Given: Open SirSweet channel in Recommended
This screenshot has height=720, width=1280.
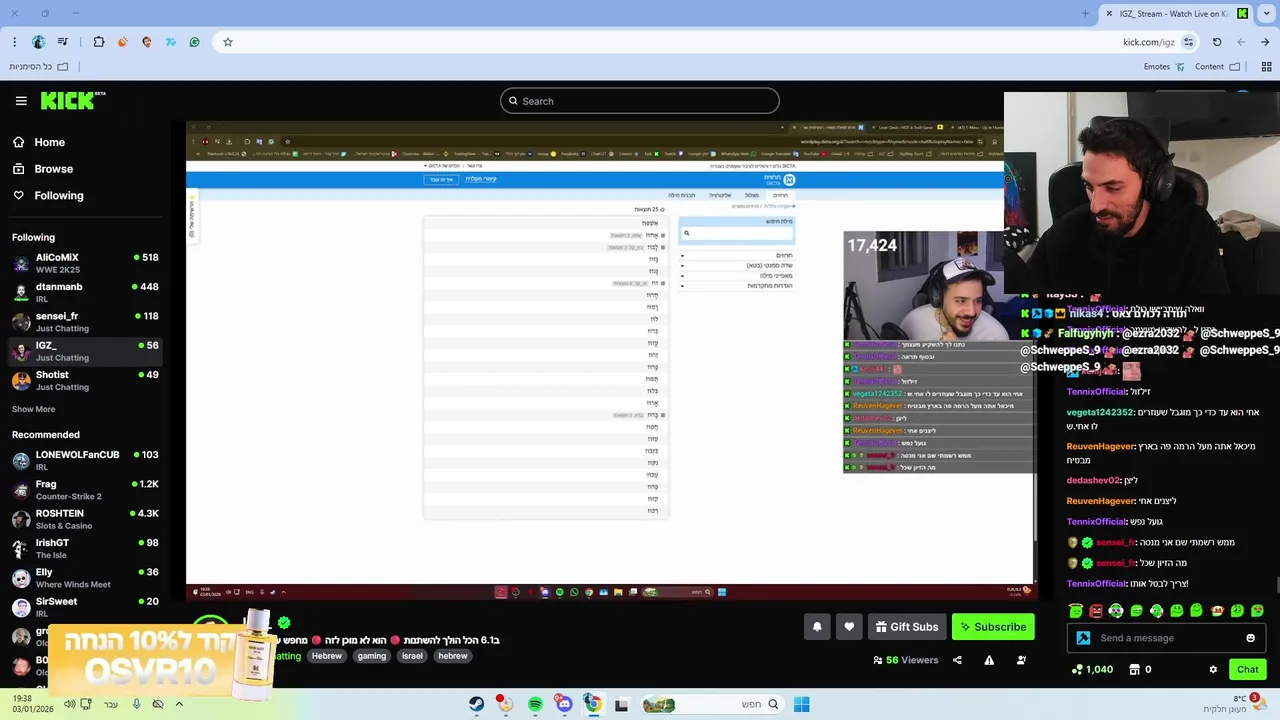Looking at the screenshot, I should pos(85,607).
